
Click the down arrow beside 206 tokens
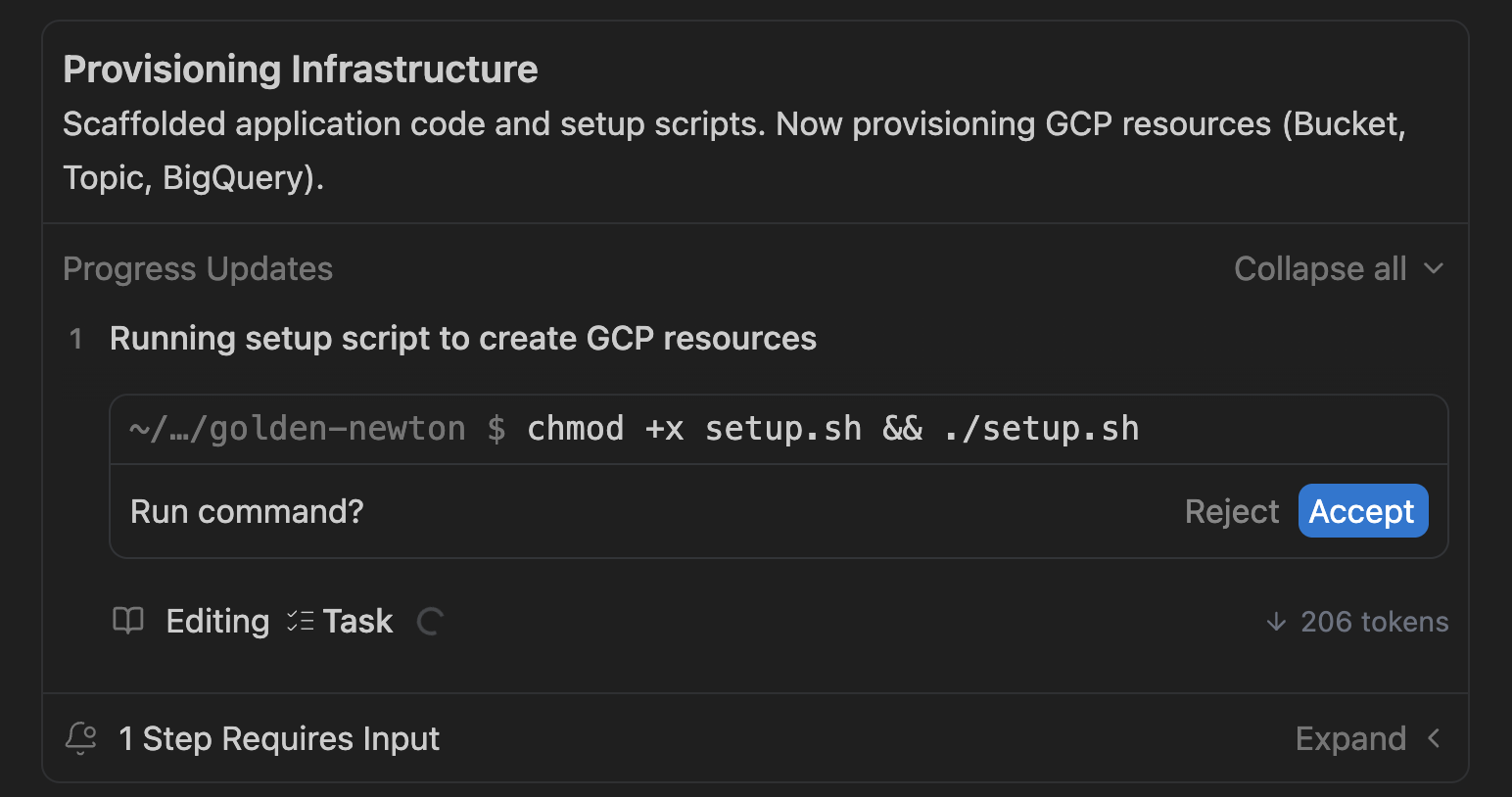pyautogui.click(x=1276, y=622)
